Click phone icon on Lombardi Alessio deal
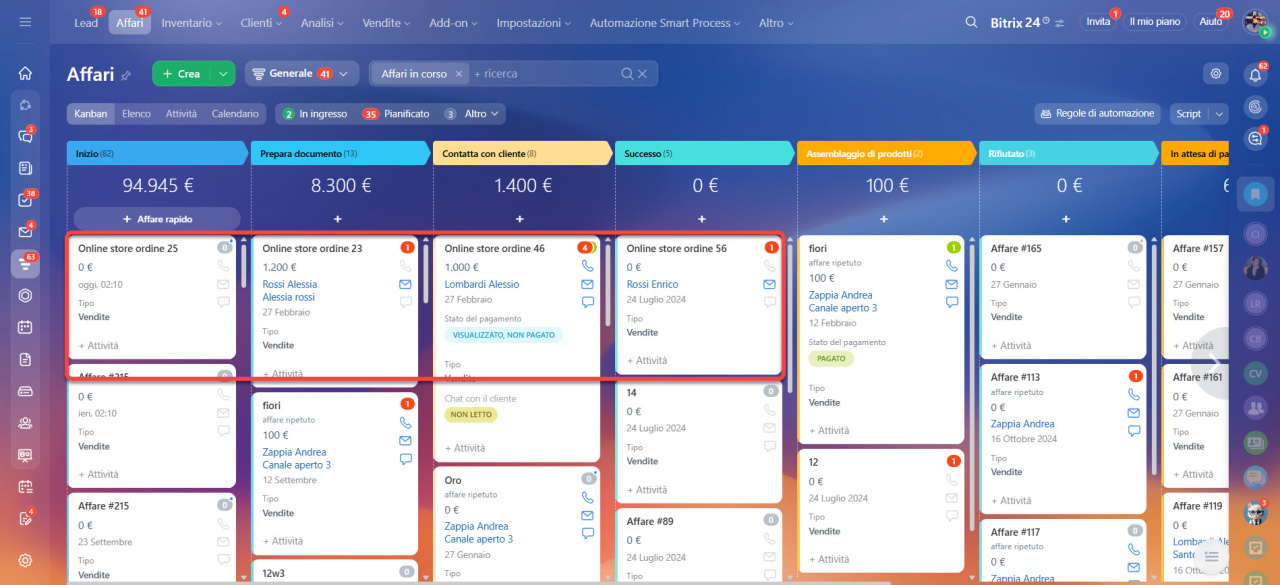Viewport: 1280px width, 585px height. [x=587, y=267]
